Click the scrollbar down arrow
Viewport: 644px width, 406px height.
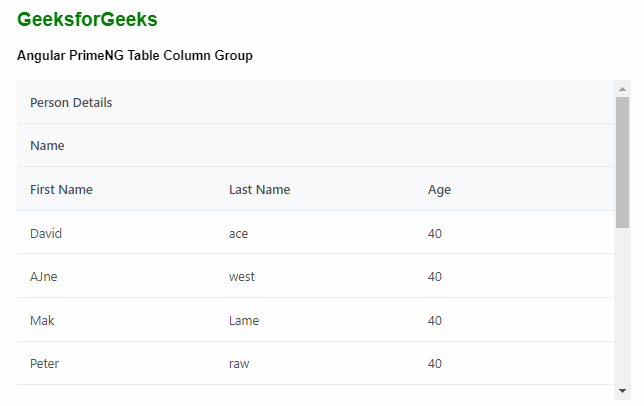tap(622, 391)
